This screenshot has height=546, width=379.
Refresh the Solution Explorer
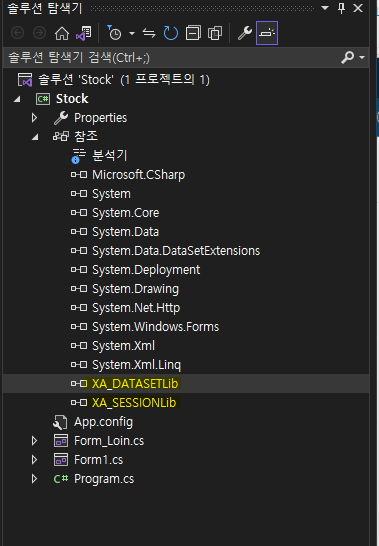171,33
